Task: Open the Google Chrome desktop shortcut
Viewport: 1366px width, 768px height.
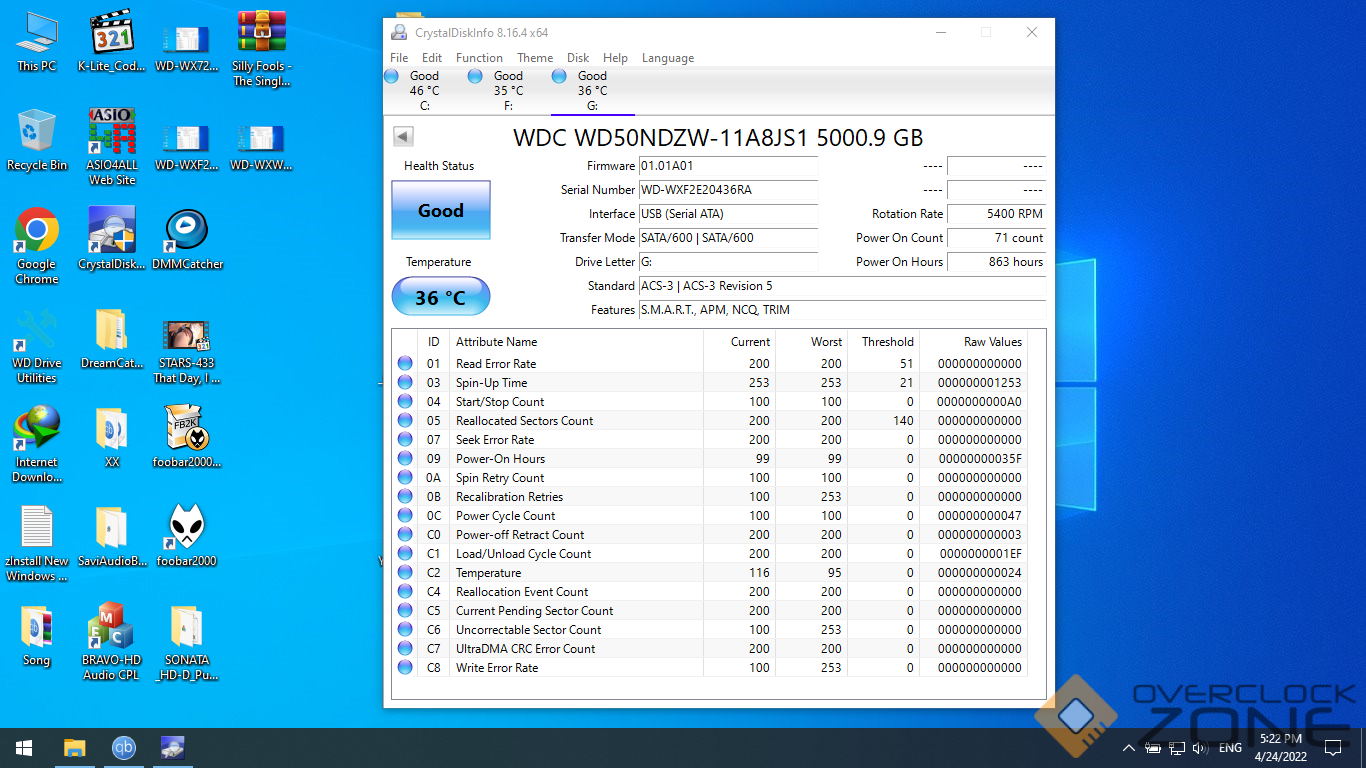Action: [x=36, y=231]
